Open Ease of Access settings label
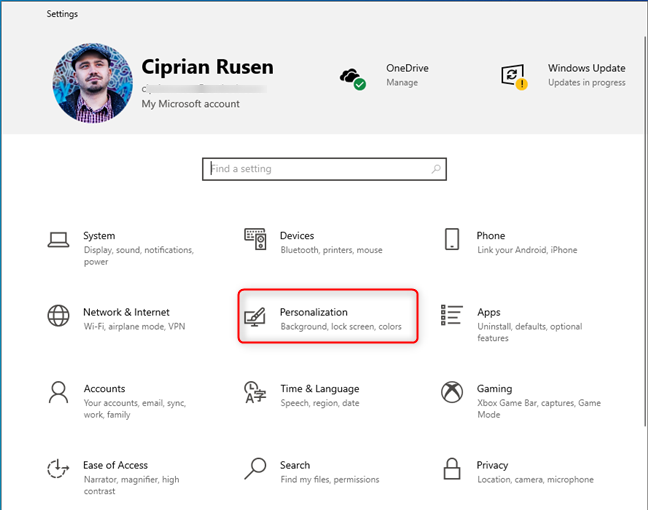The image size is (648, 510). click(115, 465)
